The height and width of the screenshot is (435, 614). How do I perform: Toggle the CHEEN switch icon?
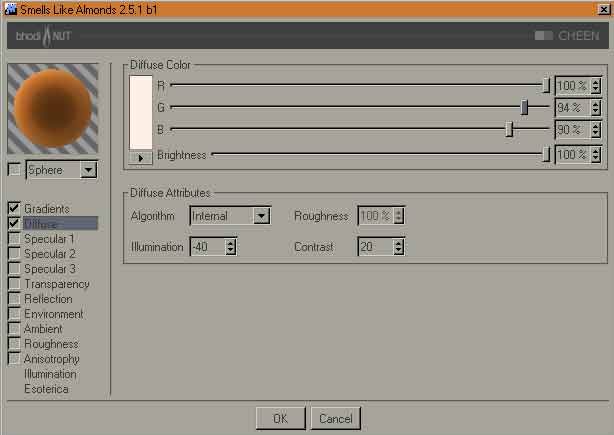click(543, 35)
